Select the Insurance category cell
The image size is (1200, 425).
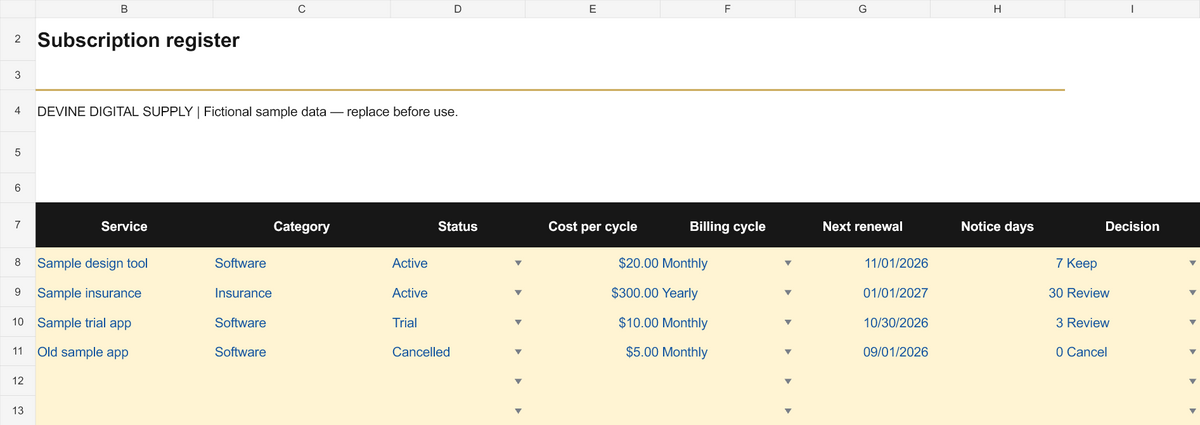pos(301,293)
